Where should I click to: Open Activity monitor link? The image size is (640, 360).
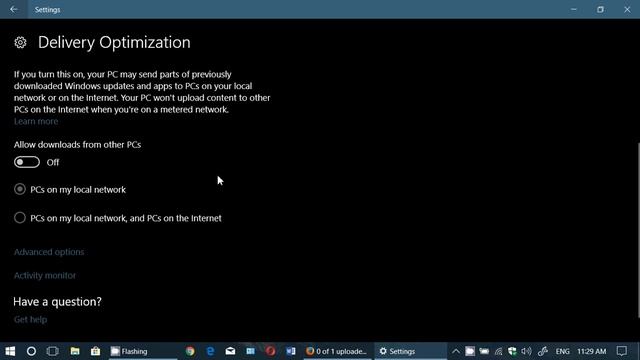pyautogui.click(x=45, y=276)
